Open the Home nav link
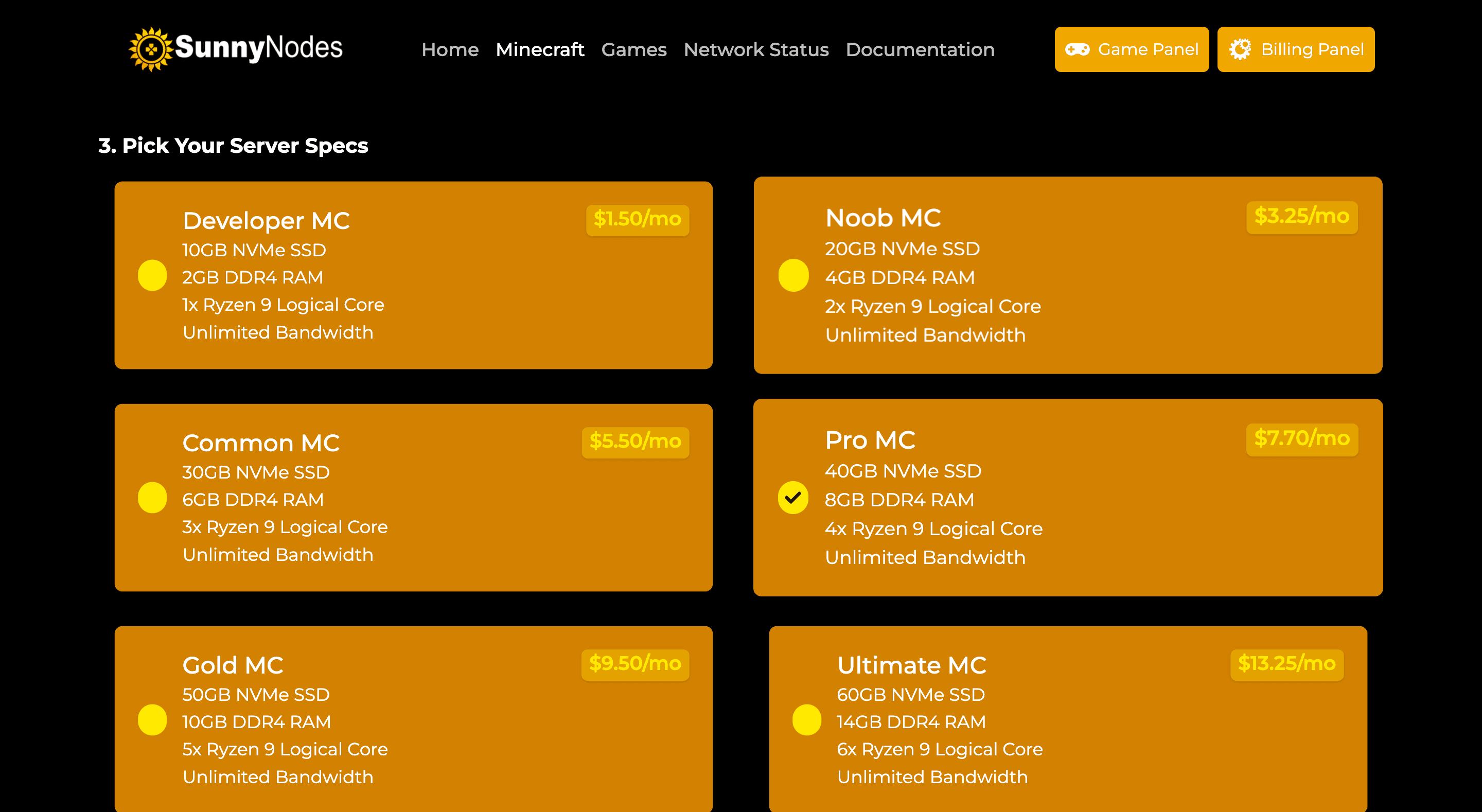Image resolution: width=1482 pixels, height=812 pixels. (450, 49)
